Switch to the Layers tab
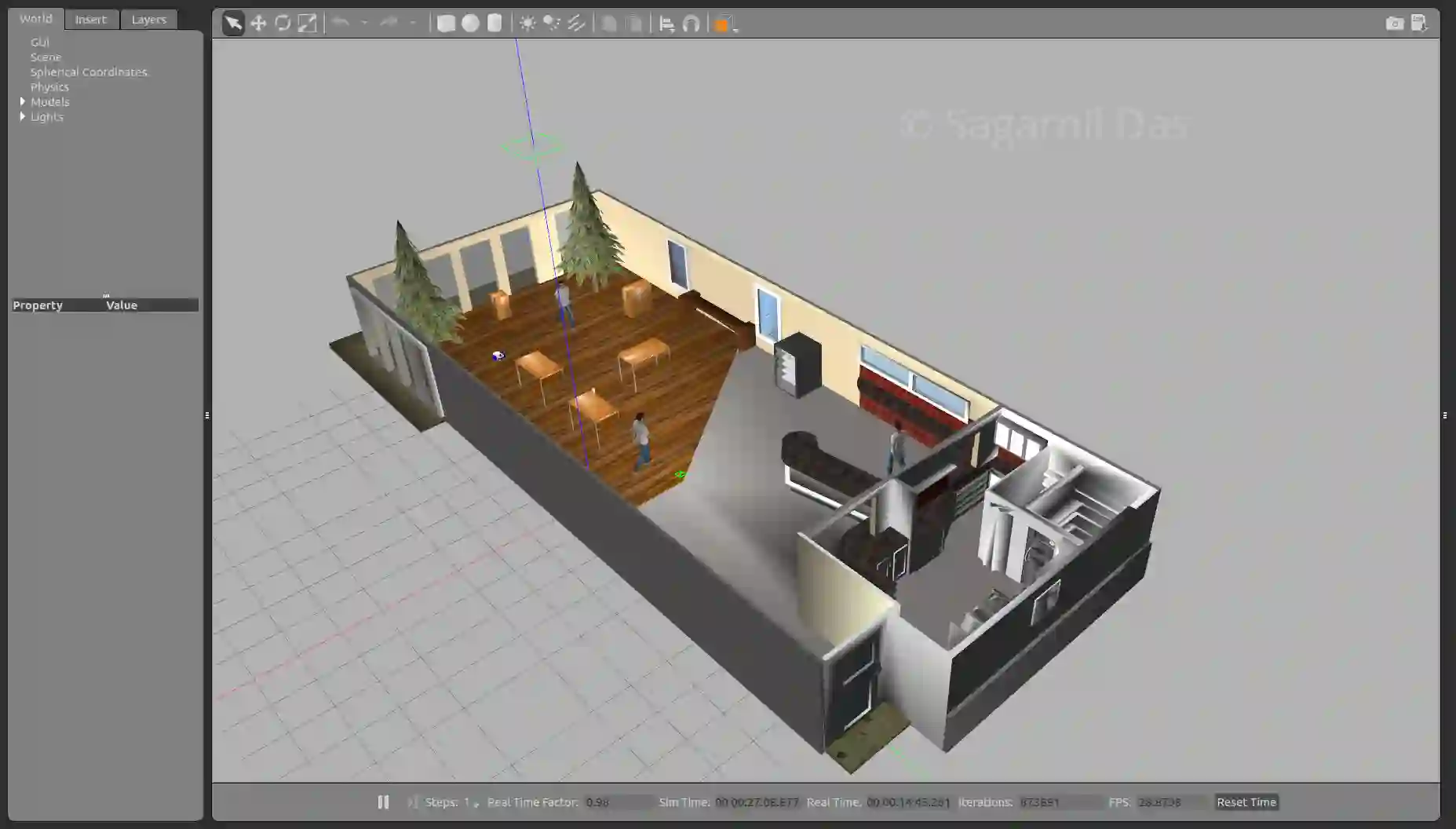Image resolution: width=1456 pixels, height=829 pixels. (x=148, y=20)
